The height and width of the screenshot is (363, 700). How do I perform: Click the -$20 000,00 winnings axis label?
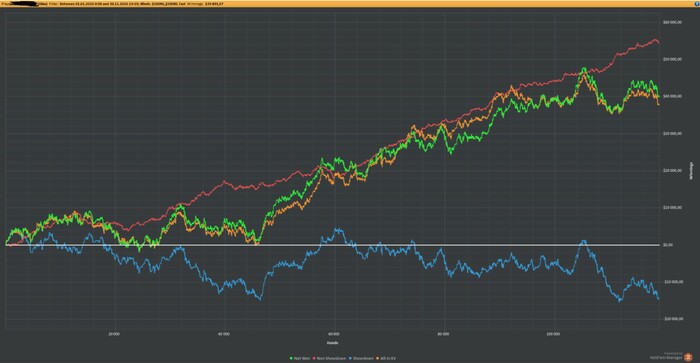pos(673,319)
